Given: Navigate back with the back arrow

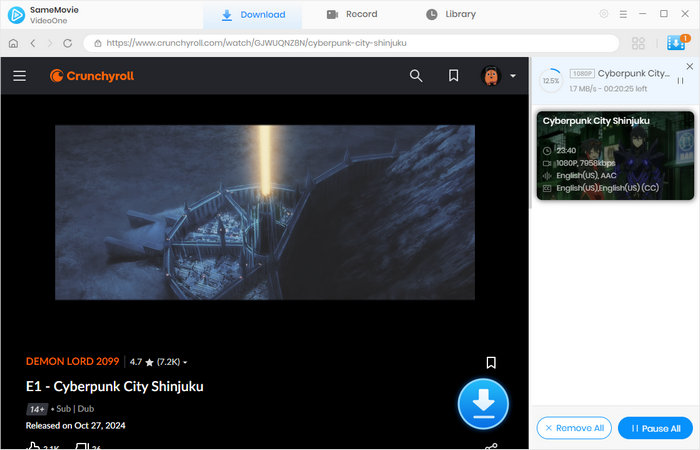Looking at the screenshot, I should tap(33, 43).
